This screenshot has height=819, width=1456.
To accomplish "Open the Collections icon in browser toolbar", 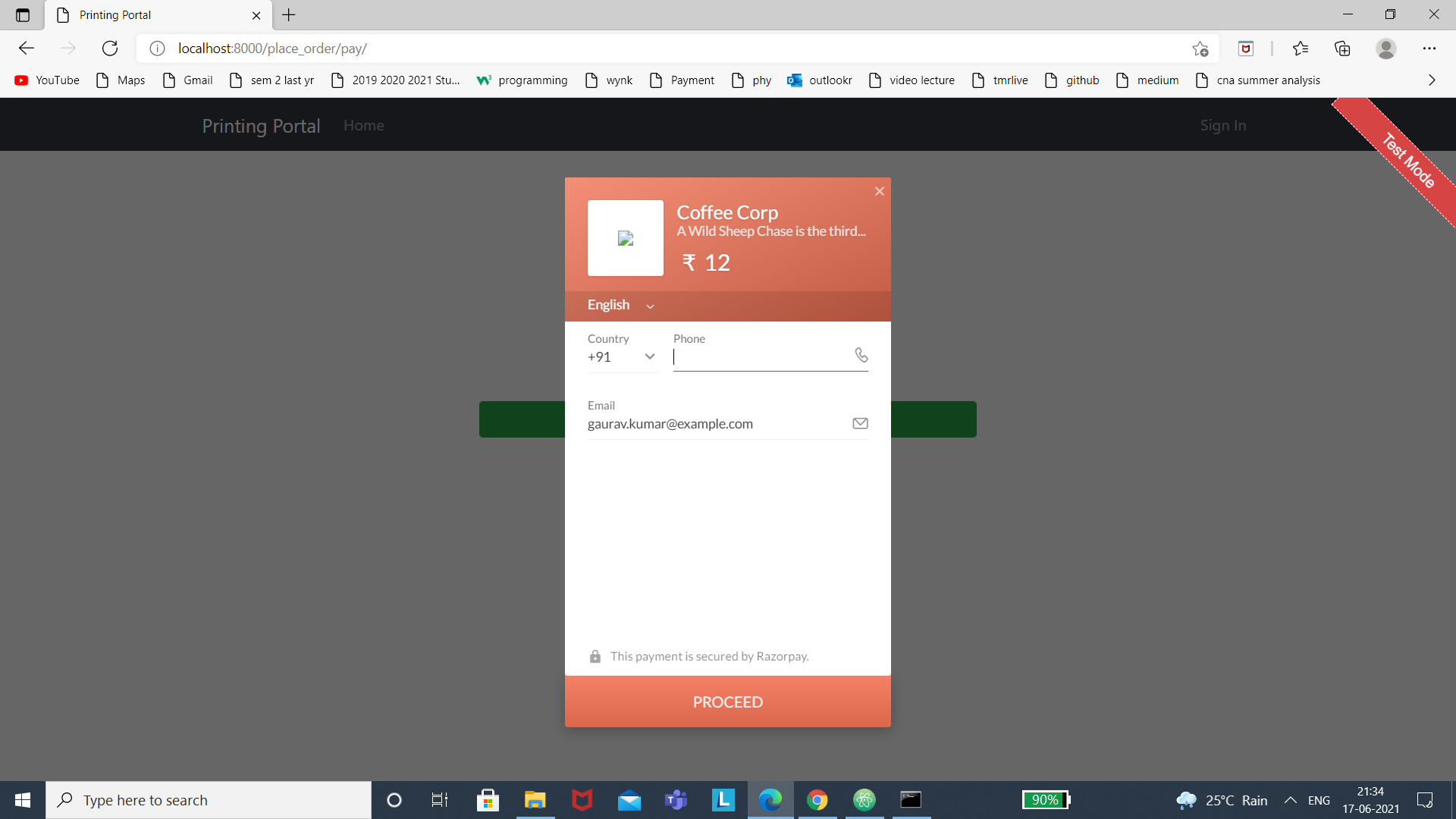I will point(1342,49).
